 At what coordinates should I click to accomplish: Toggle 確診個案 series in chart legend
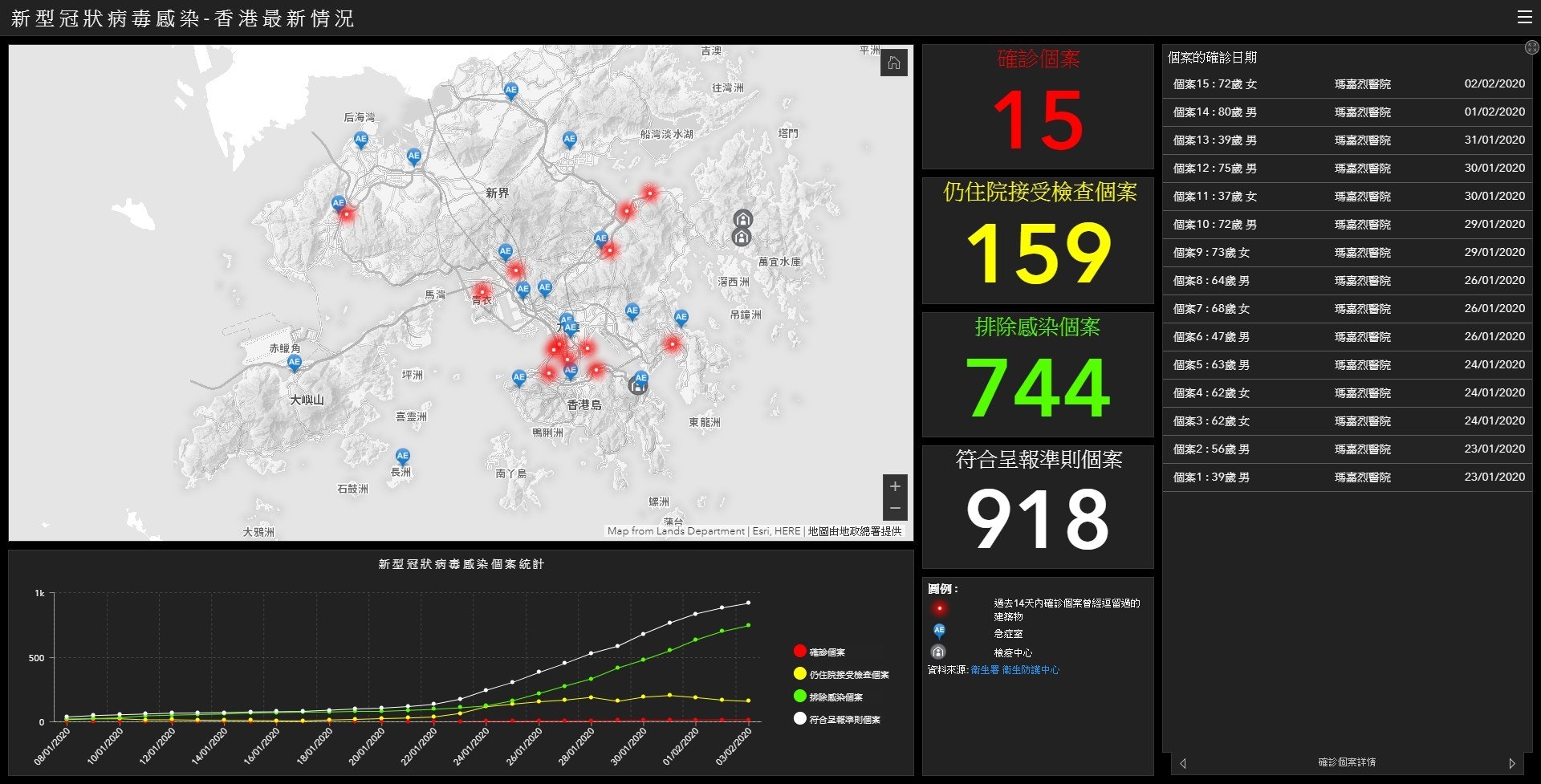tap(827, 652)
